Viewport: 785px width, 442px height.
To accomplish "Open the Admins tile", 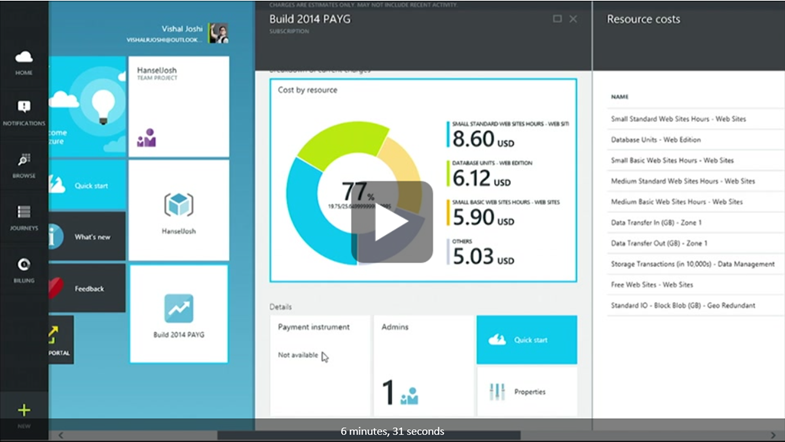I will pyautogui.click(x=424, y=365).
